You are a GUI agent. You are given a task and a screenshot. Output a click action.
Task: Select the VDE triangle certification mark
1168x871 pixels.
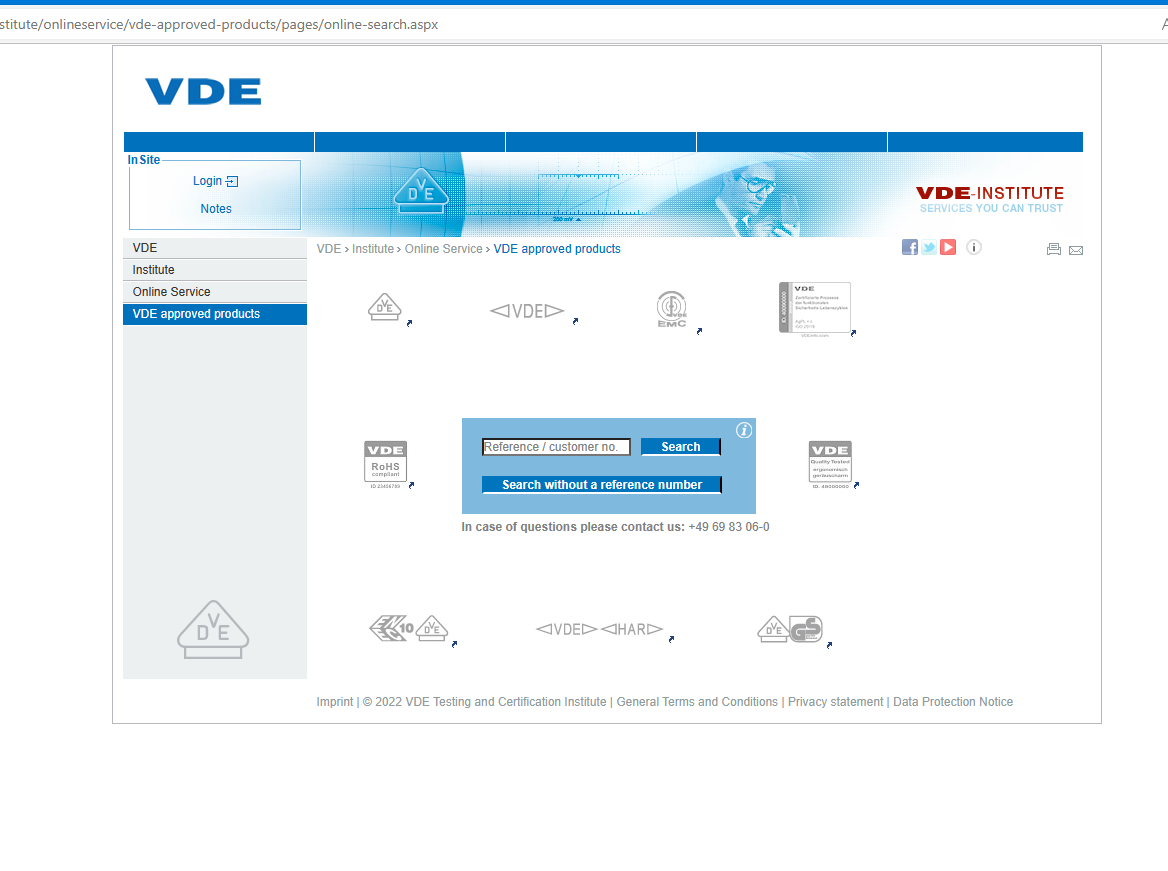(384, 307)
